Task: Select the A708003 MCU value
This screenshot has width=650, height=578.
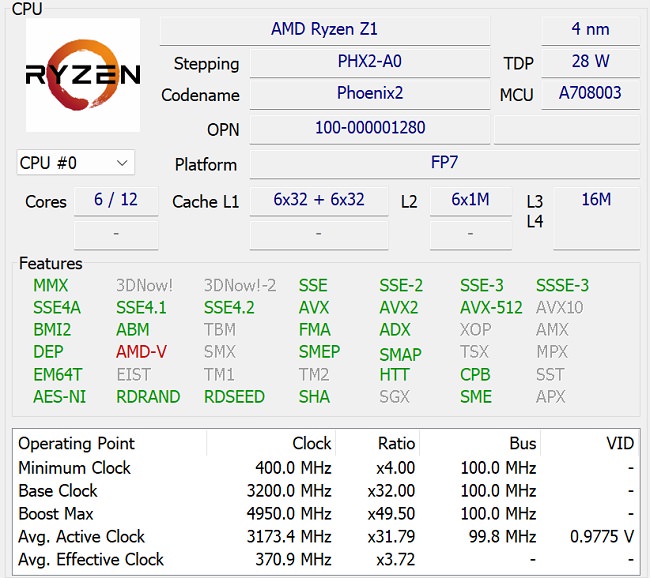Action: point(590,95)
